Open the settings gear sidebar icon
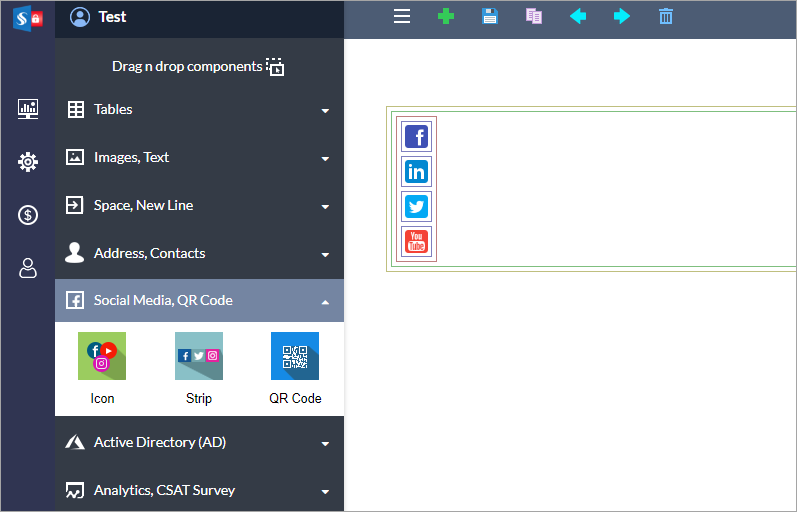Image resolution: width=797 pixels, height=512 pixels. [x=28, y=162]
